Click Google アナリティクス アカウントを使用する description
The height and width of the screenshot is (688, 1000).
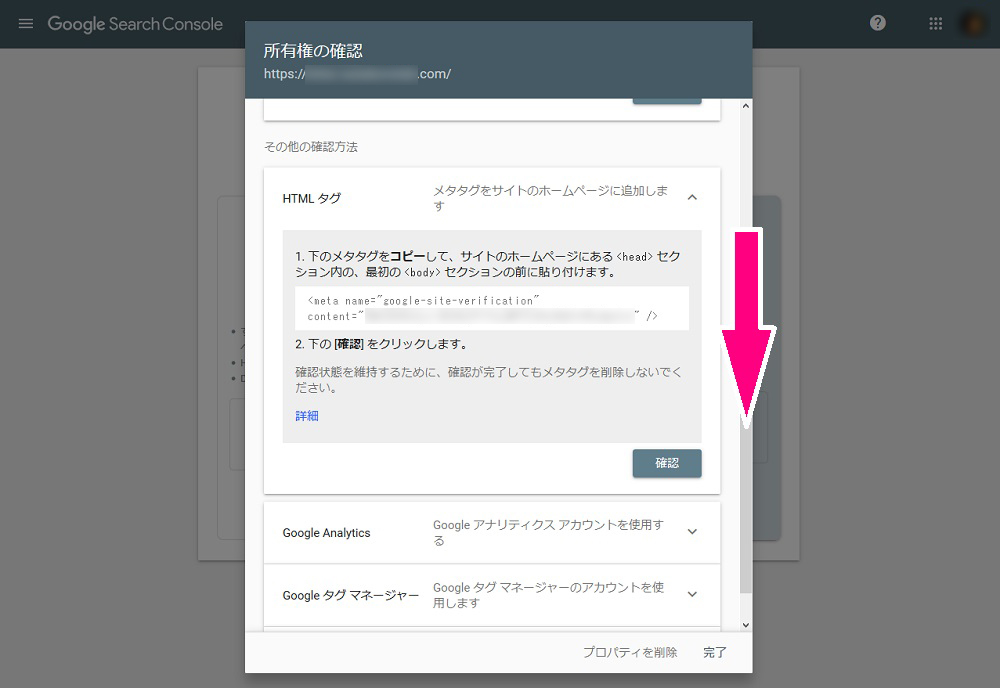(x=548, y=532)
